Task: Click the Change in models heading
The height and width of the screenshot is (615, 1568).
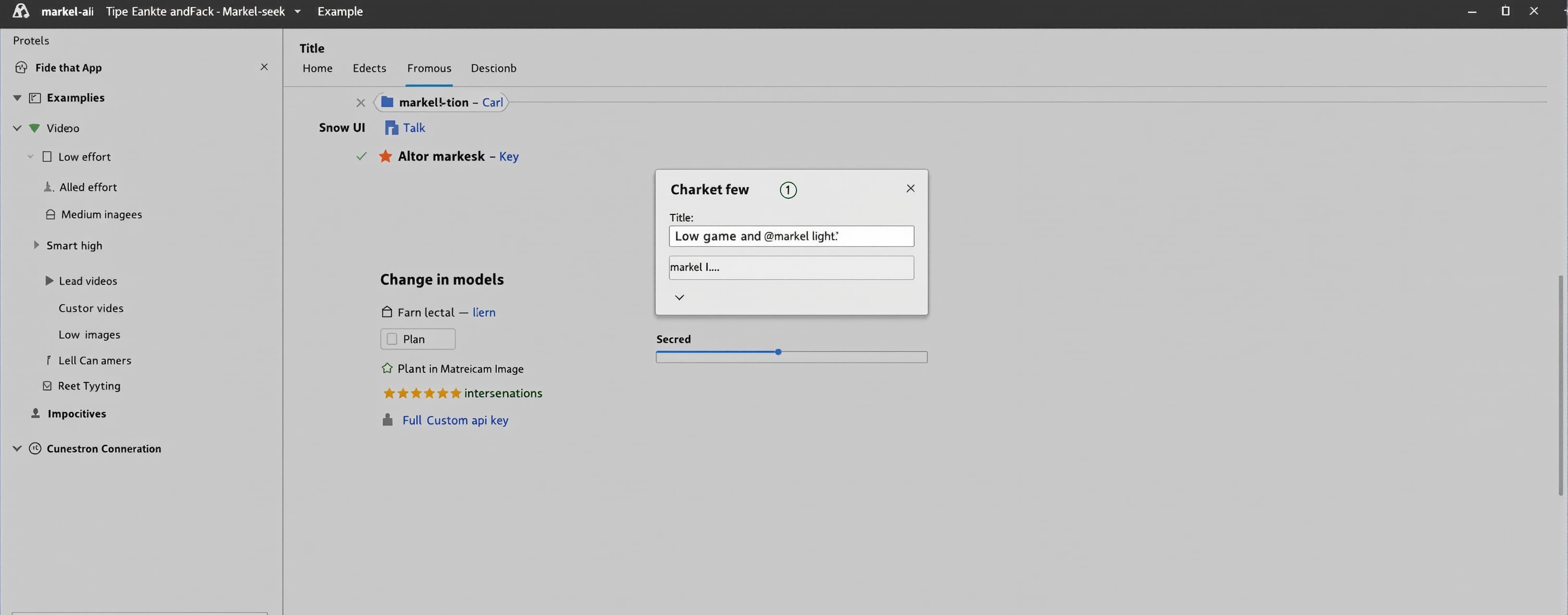Action: point(442,280)
